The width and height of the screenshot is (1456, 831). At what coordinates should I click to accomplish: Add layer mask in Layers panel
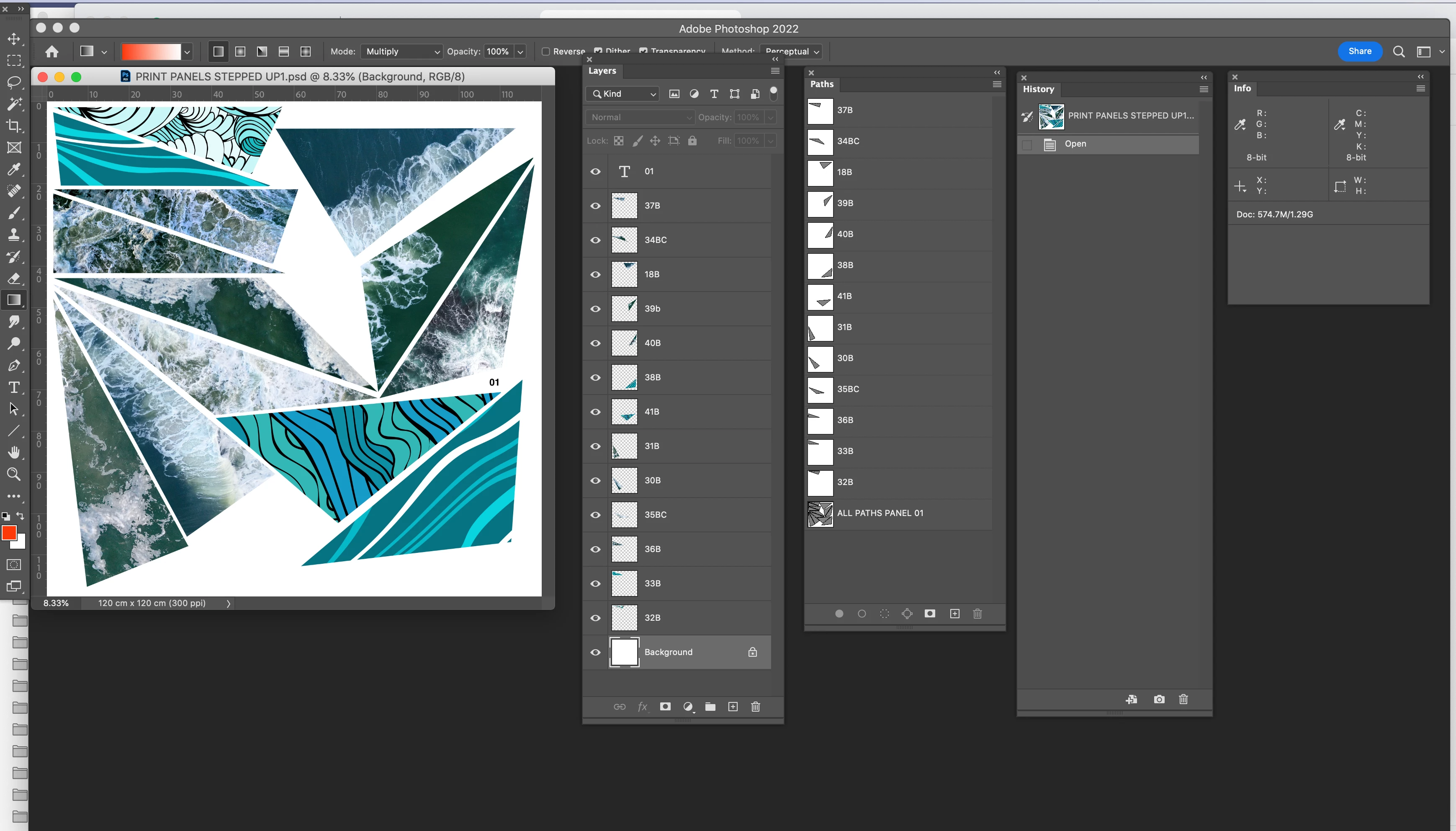click(x=665, y=707)
